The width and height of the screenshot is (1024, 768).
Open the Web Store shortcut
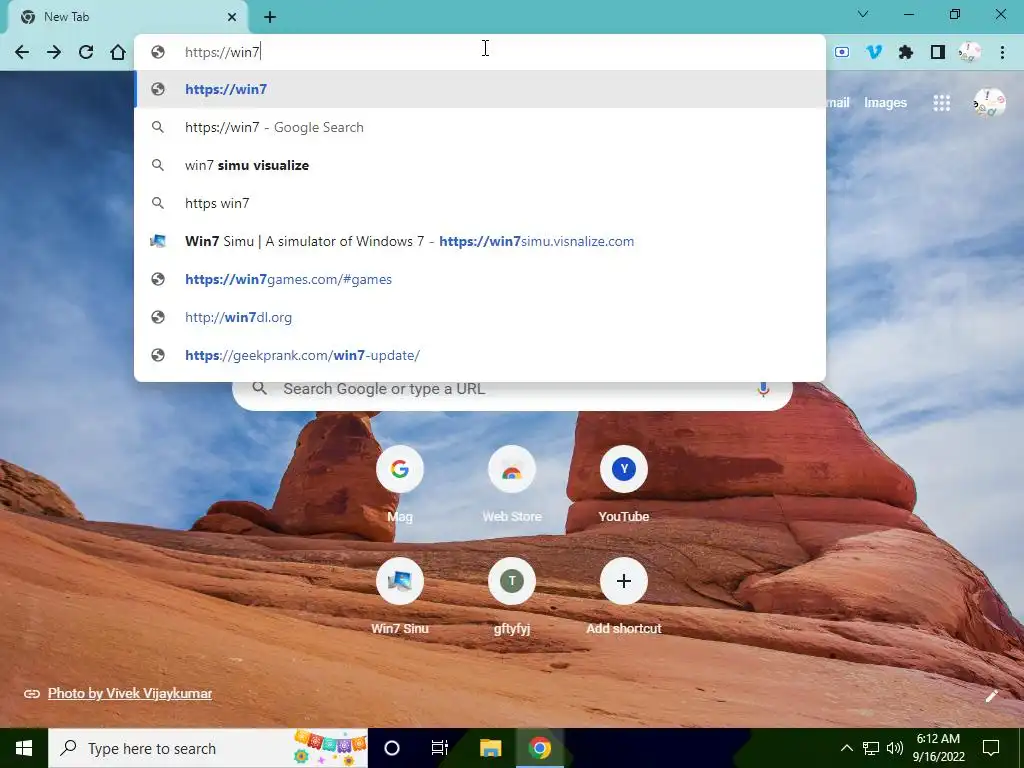click(511, 485)
